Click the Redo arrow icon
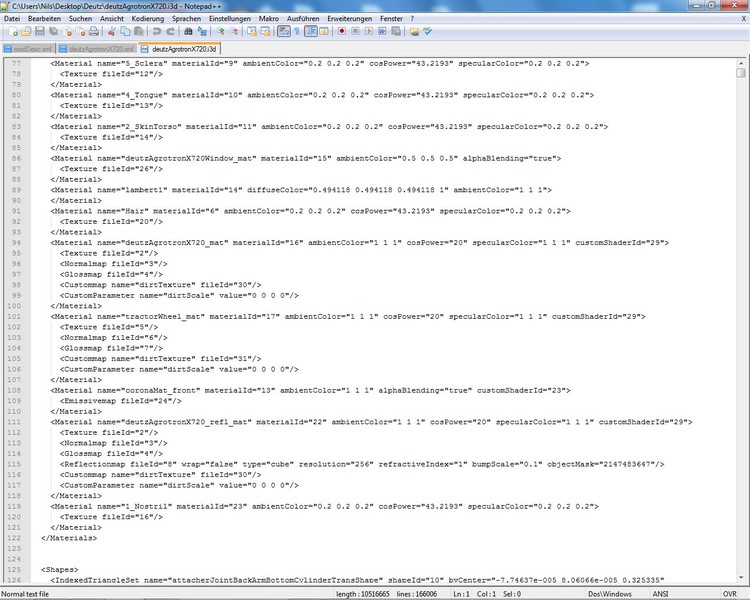Image resolution: width=750 pixels, height=600 pixels. click(170, 32)
